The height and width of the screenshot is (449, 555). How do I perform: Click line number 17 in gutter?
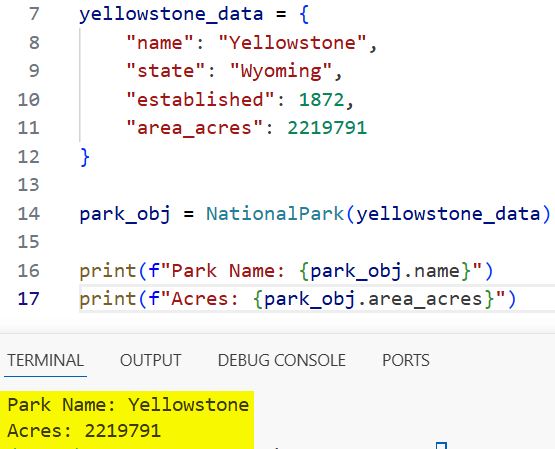tap(29, 299)
